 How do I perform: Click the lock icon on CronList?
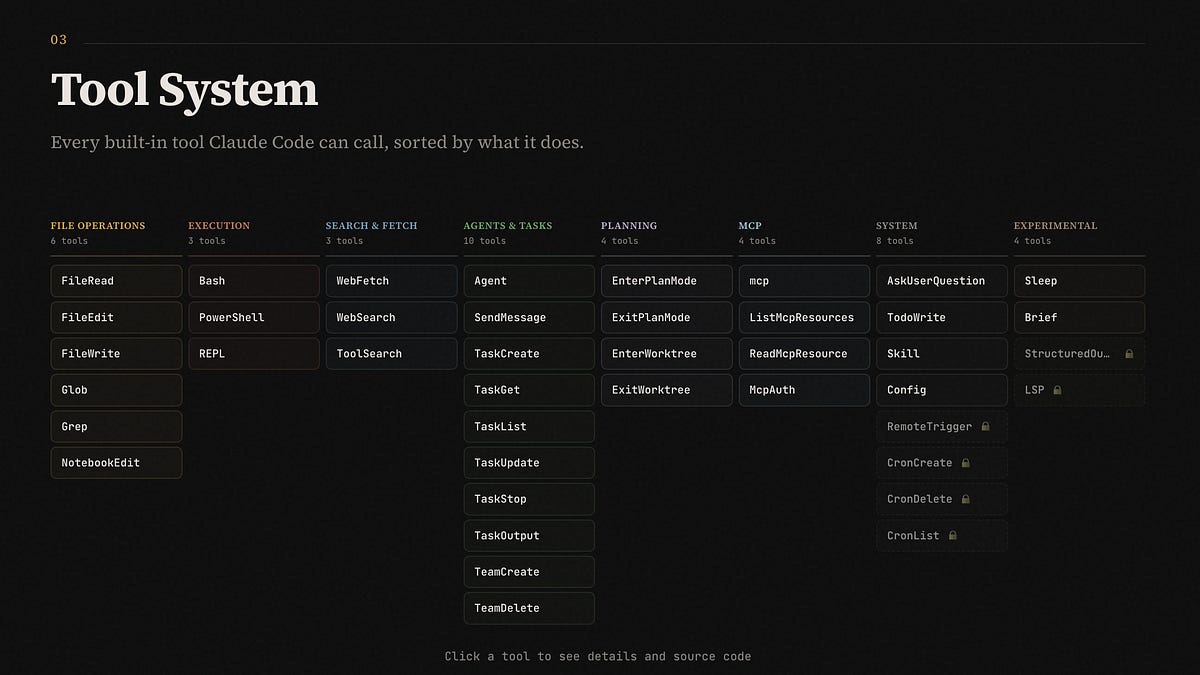[x=952, y=535]
